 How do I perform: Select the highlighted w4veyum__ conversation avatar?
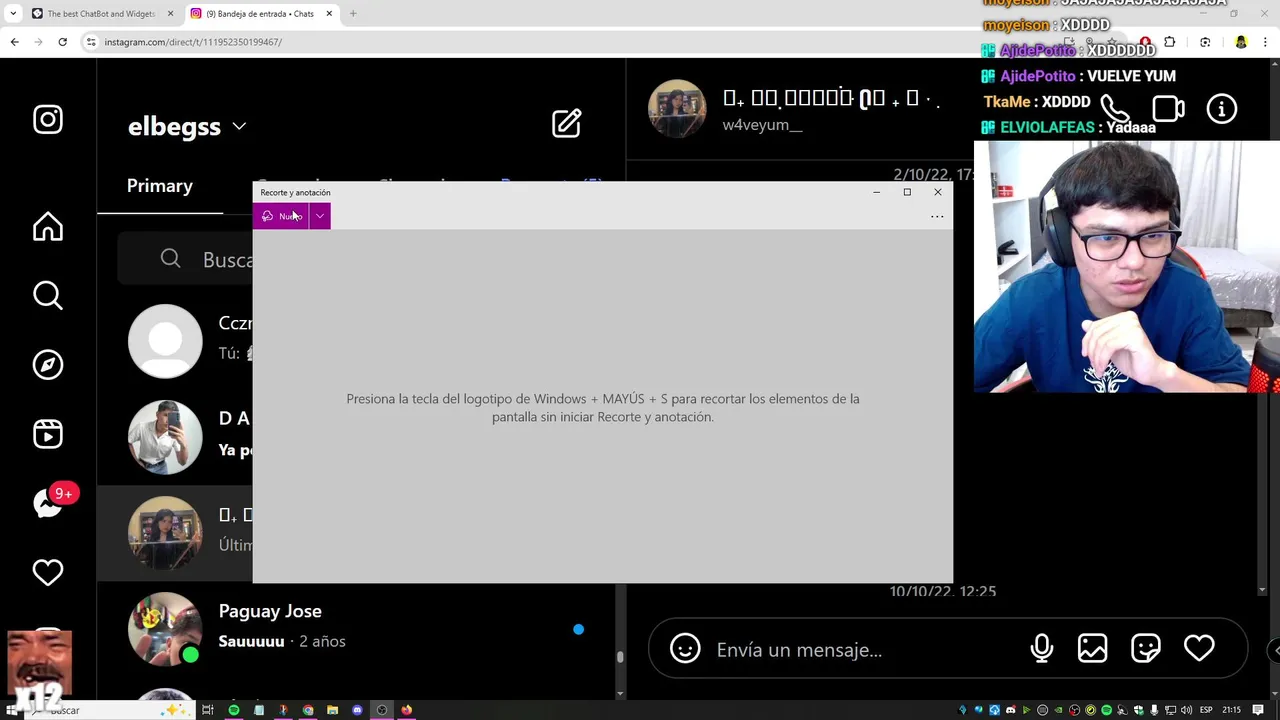tap(165, 533)
